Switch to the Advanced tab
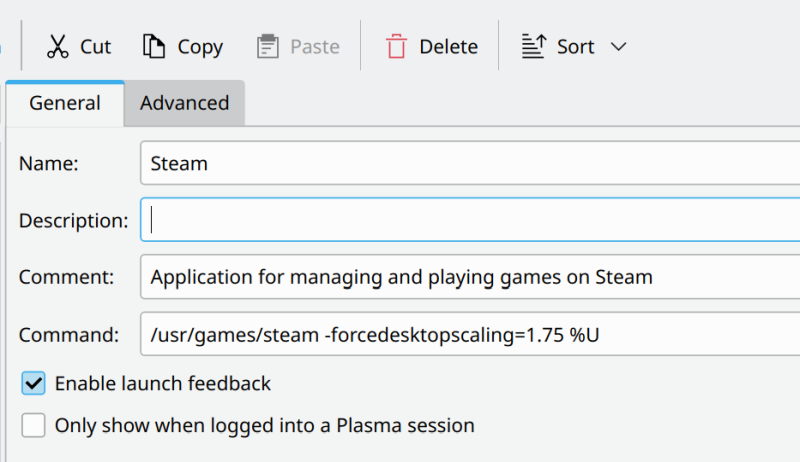The image size is (800, 462). pyautogui.click(x=184, y=102)
